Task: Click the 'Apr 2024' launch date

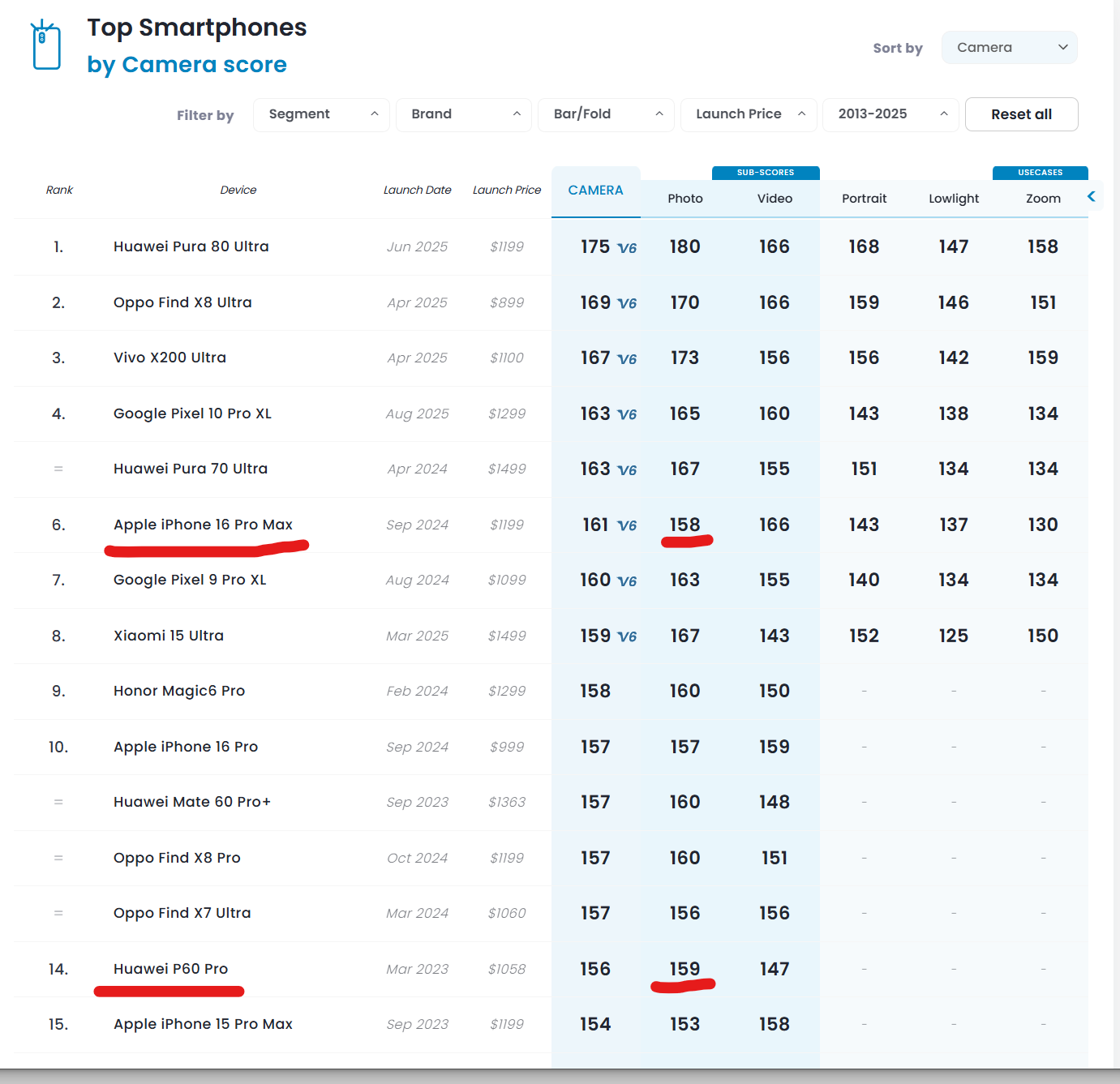Action: [418, 469]
